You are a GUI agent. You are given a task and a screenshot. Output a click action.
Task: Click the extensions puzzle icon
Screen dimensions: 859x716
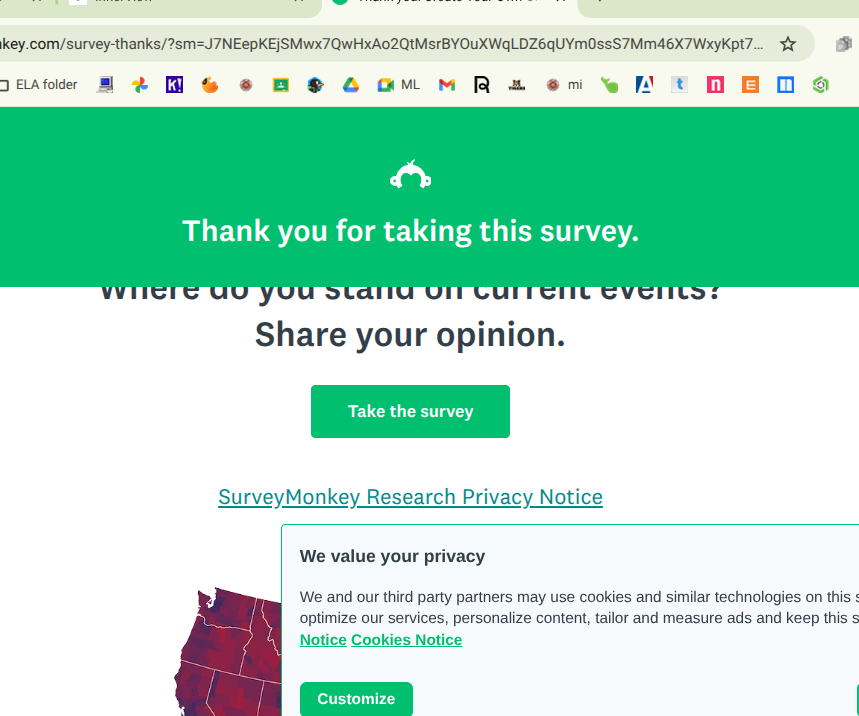(x=844, y=44)
